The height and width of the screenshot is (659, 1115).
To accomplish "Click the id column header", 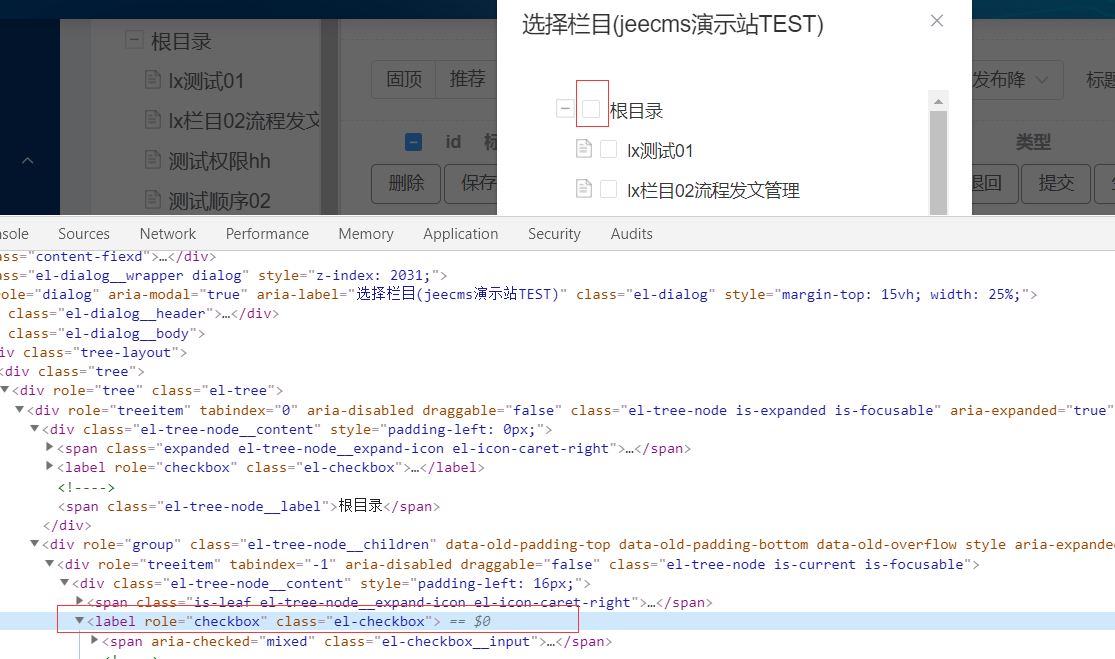I will coord(453,142).
